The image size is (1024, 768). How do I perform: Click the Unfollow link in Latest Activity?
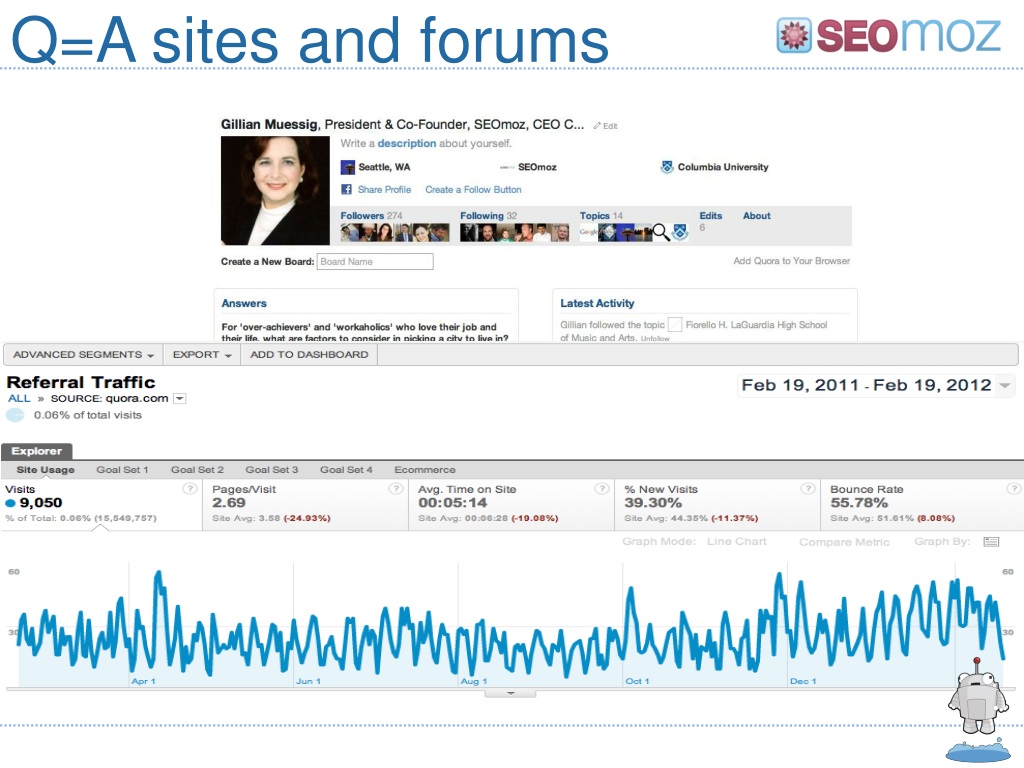tap(655, 338)
